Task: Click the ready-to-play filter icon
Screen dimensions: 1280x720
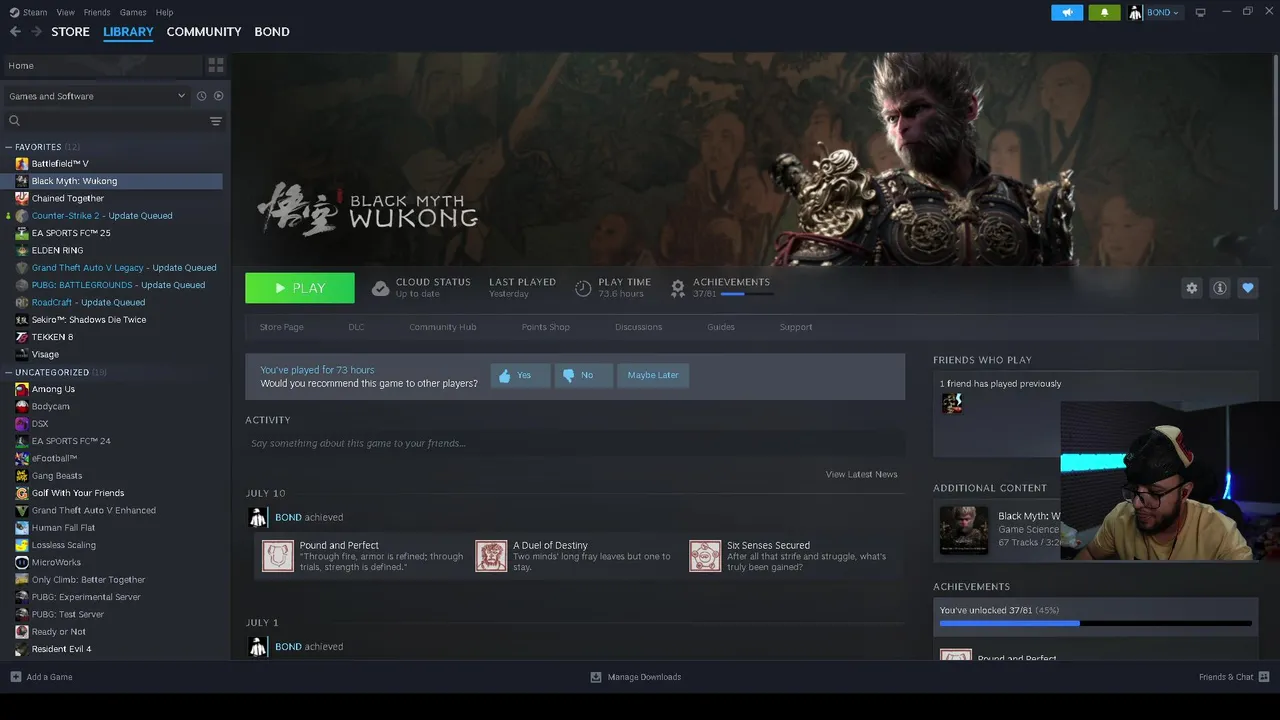Action: pos(218,96)
